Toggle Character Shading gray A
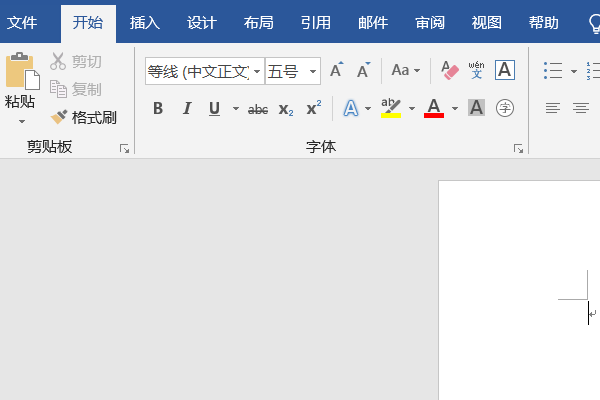Screen dimensions: 600x400 coord(476,108)
